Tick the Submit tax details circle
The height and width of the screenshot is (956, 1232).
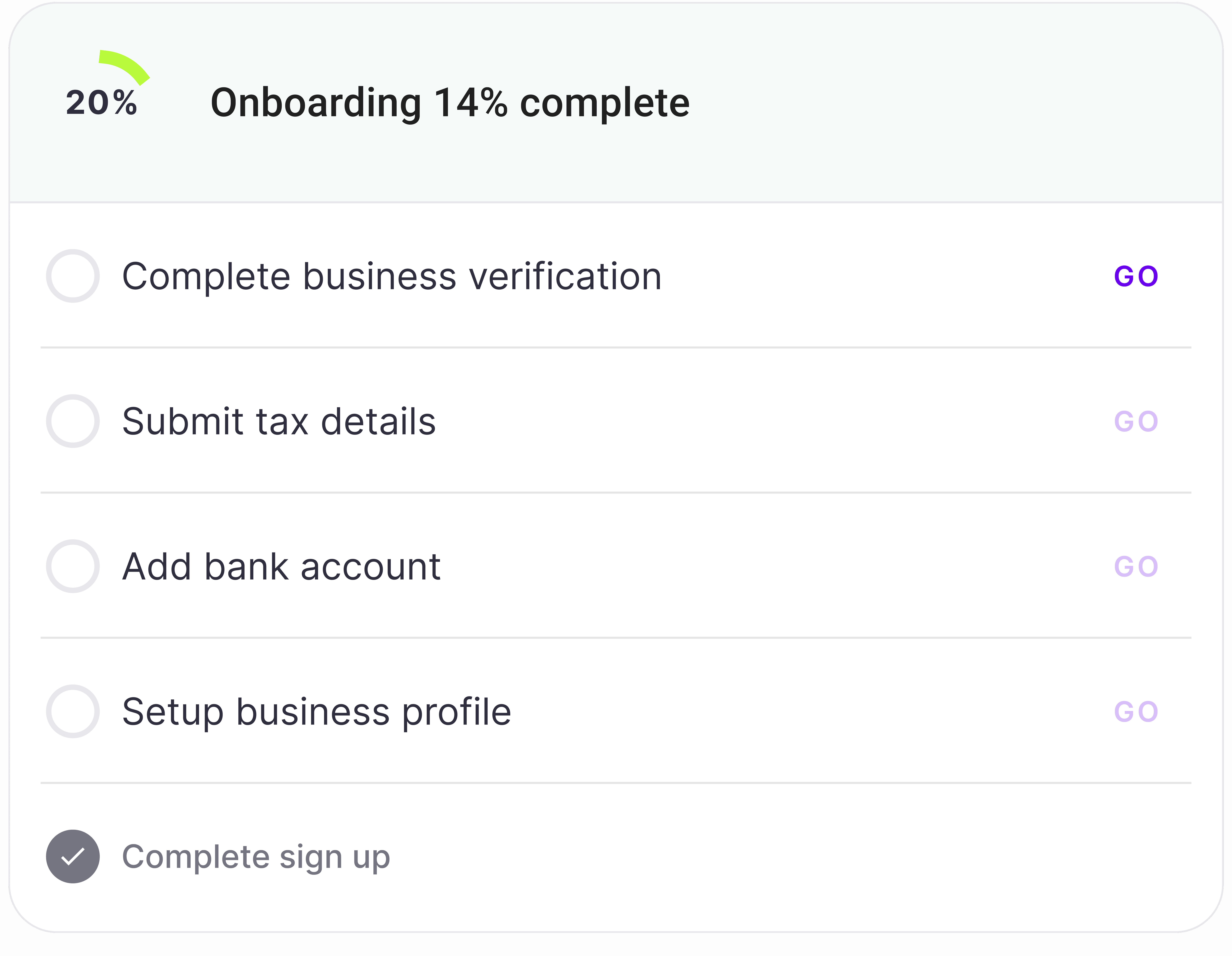tap(73, 421)
